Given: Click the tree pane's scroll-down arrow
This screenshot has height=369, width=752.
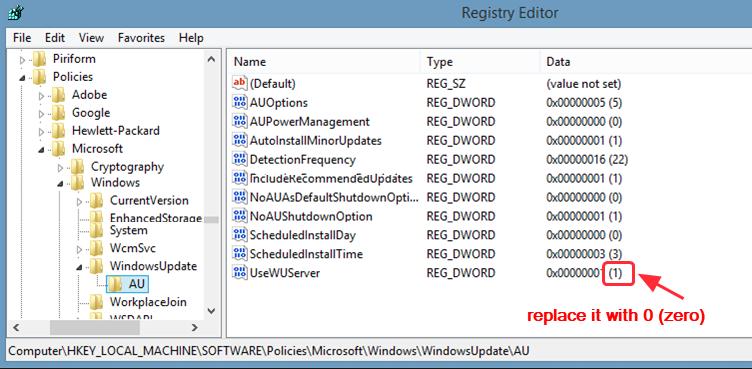Looking at the screenshot, I should (x=211, y=311).
